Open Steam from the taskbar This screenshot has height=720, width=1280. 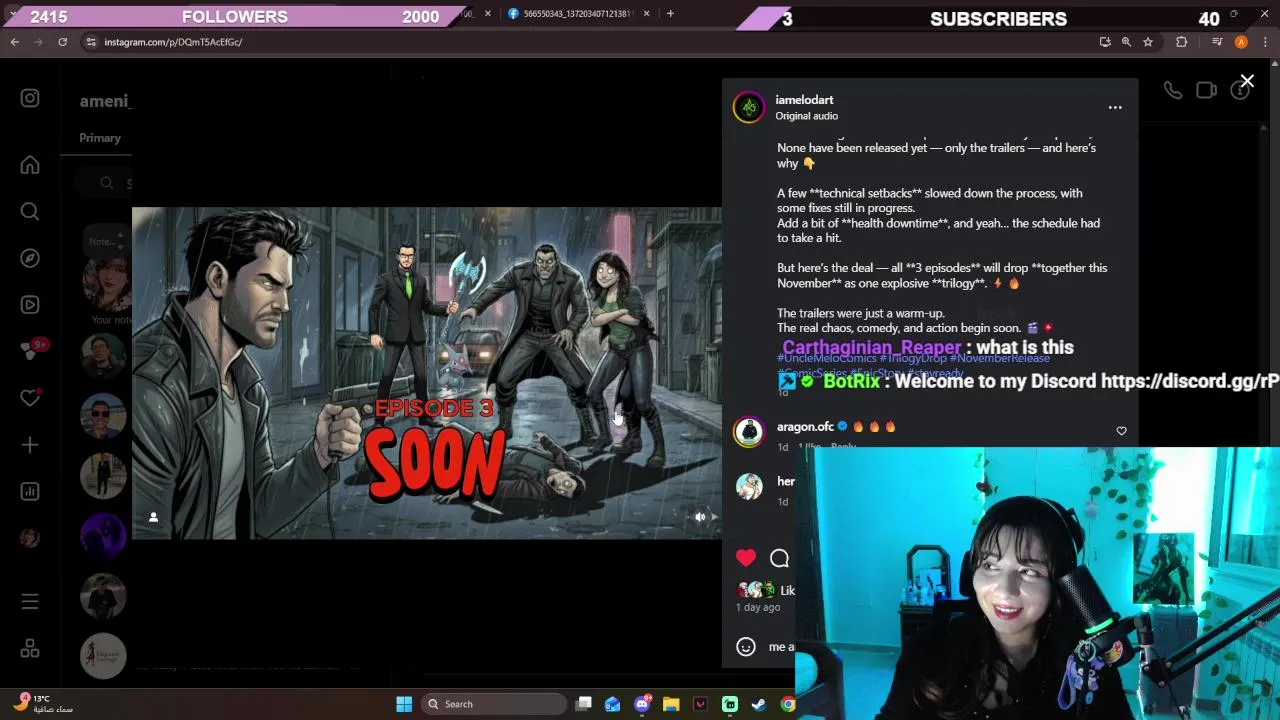pyautogui.click(x=759, y=704)
